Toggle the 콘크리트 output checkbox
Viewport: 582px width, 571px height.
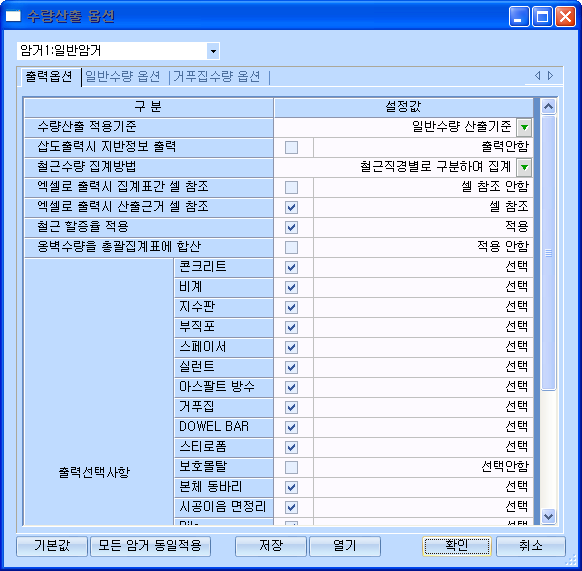(x=291, y=267)
